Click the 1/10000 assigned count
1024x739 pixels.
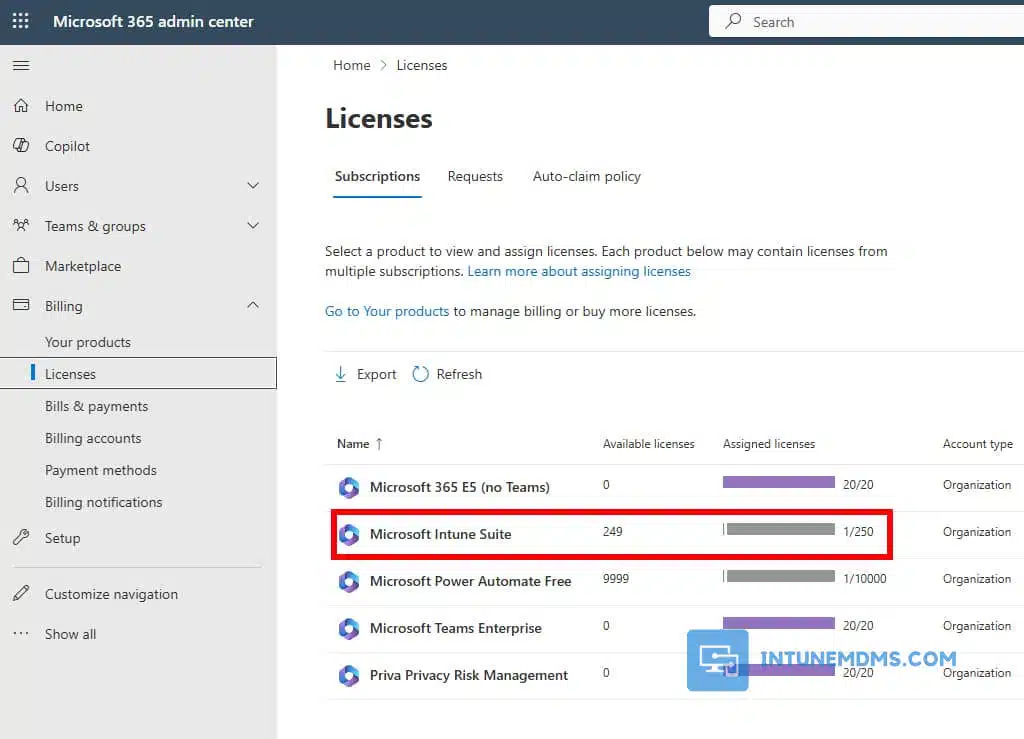pos(865,578)
